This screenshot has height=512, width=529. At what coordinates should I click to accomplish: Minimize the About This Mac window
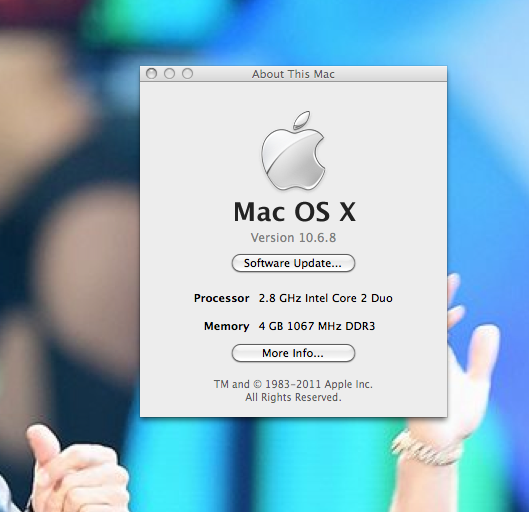pos(169,74)
